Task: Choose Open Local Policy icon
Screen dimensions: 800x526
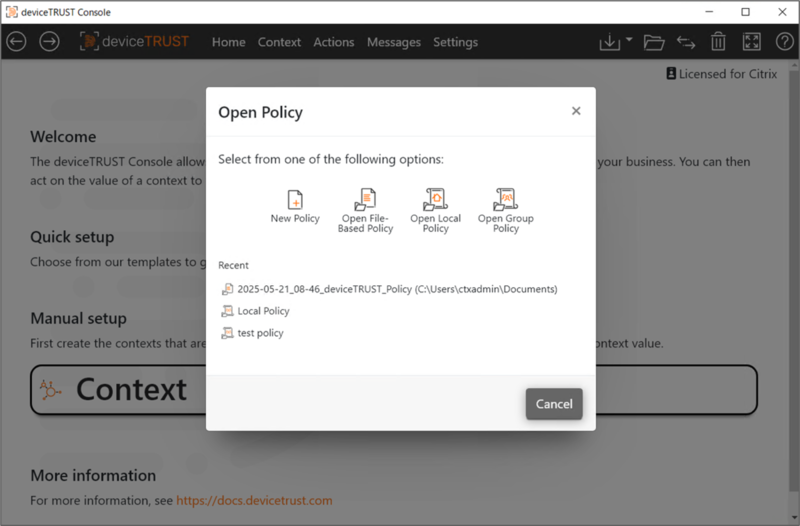Action: coord(435,199)
